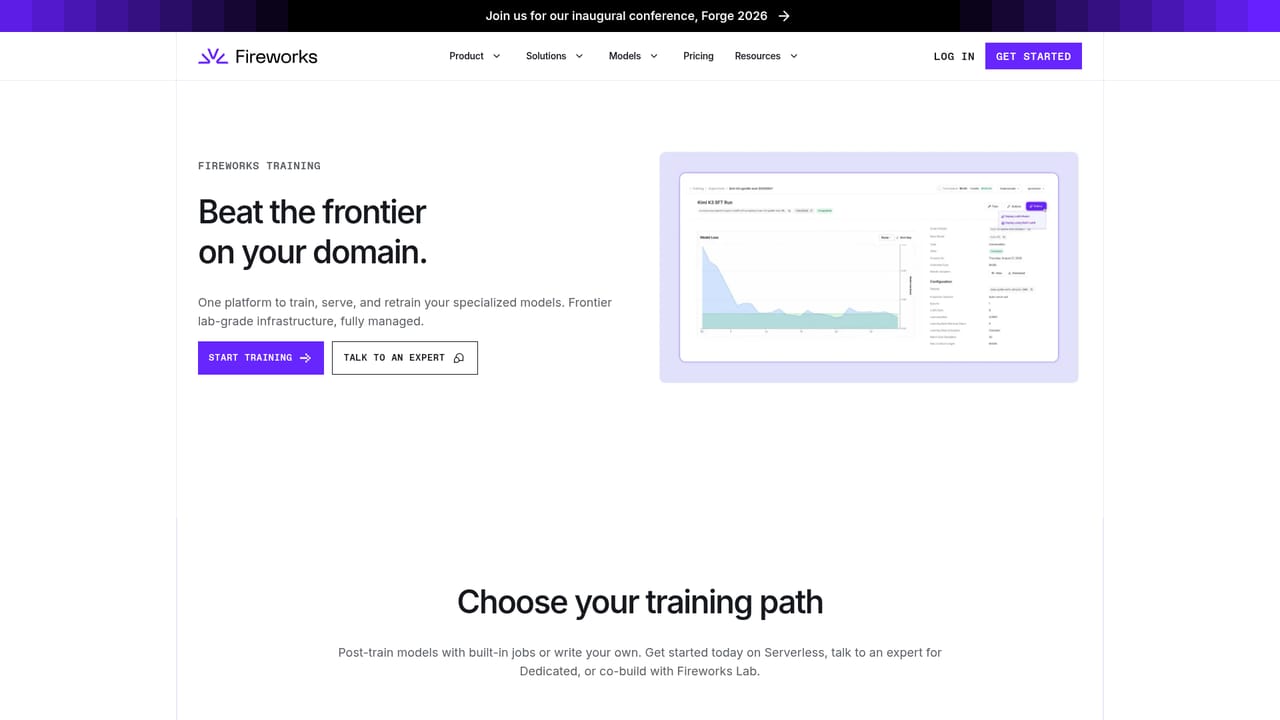Click the Fireworks logo in the header
1280x720 pixels.
pos(258,56)
